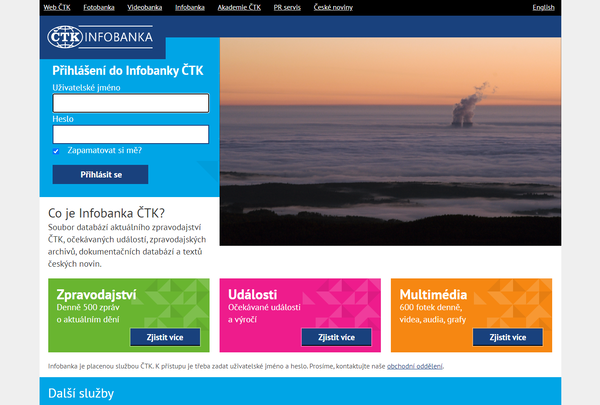Click Zjistit více under Události
This screenshot has height=405, width=600.
coord(336,337)
